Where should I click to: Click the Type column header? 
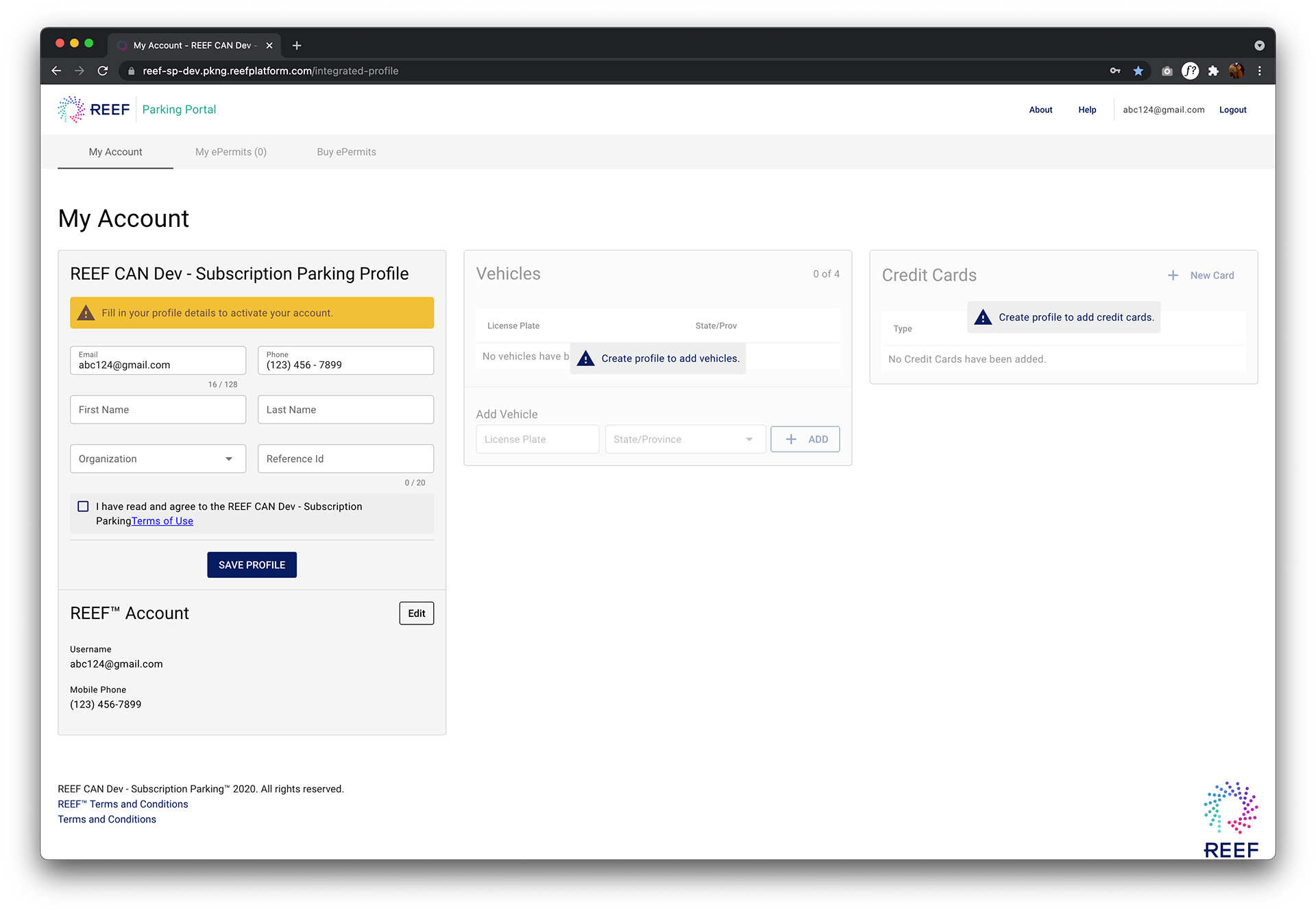(902, 329)
